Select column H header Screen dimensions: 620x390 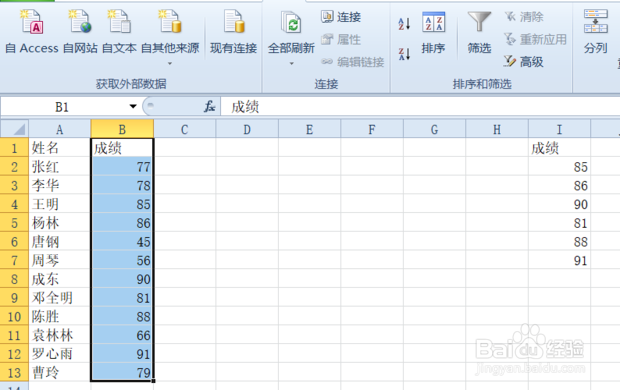(497, 129)
